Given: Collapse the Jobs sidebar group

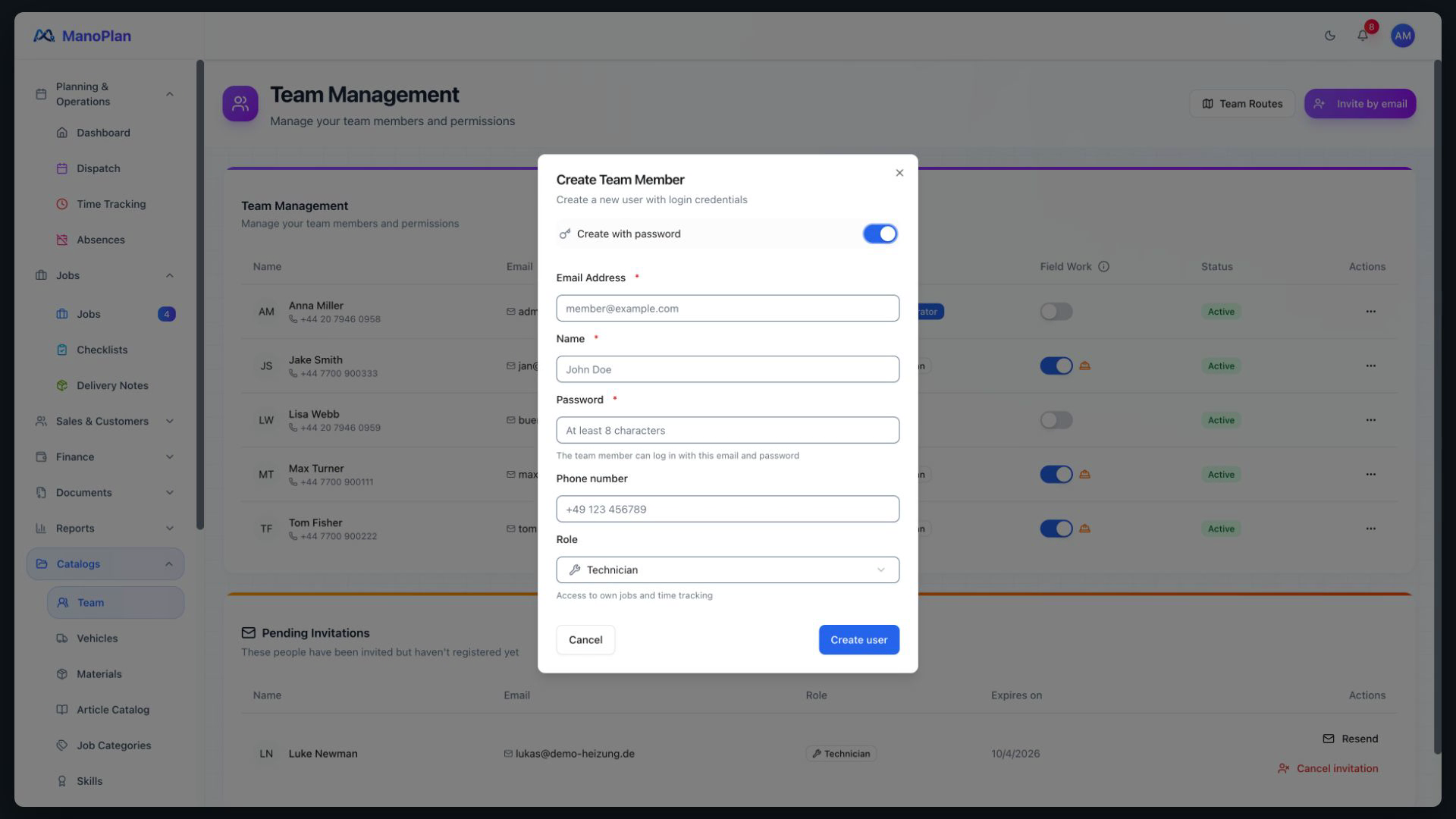Looking at the screenshot, I should coord(105,275).
